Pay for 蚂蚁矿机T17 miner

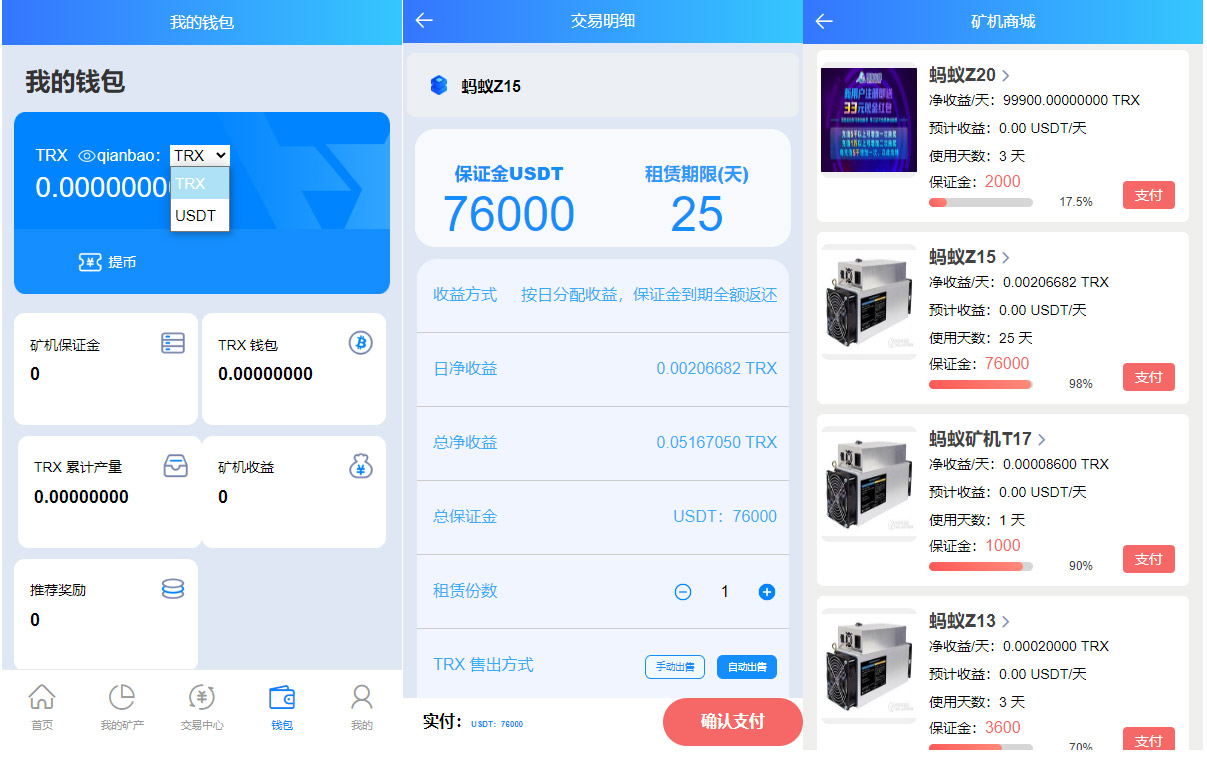coord(1149,559)
